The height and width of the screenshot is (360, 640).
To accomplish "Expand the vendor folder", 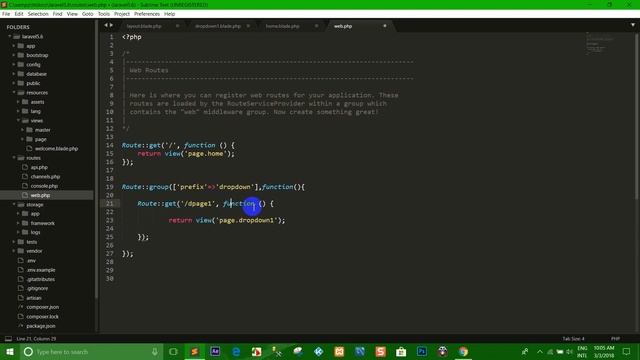I will [x=14, y=251].
